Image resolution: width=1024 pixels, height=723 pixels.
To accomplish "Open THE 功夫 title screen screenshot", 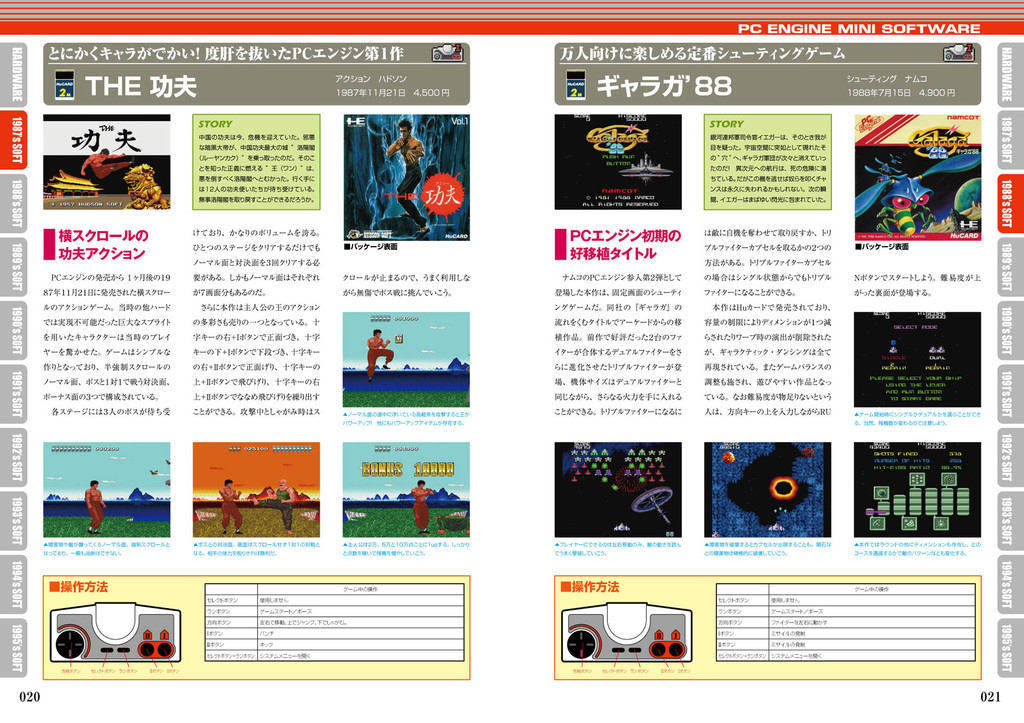I will pyautogui.click(x=106, y=162).
